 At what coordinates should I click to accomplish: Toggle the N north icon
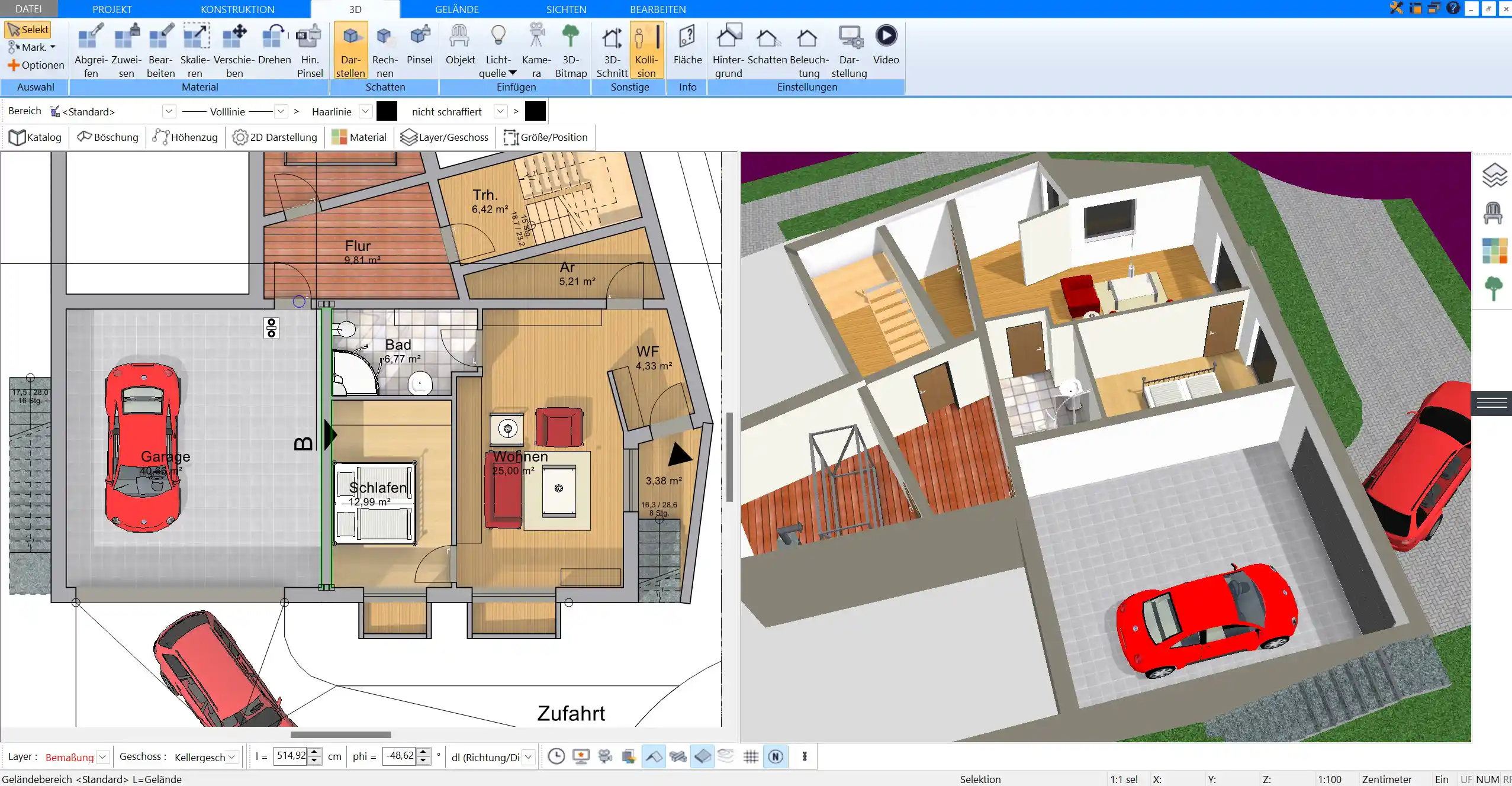pos(776,756)
